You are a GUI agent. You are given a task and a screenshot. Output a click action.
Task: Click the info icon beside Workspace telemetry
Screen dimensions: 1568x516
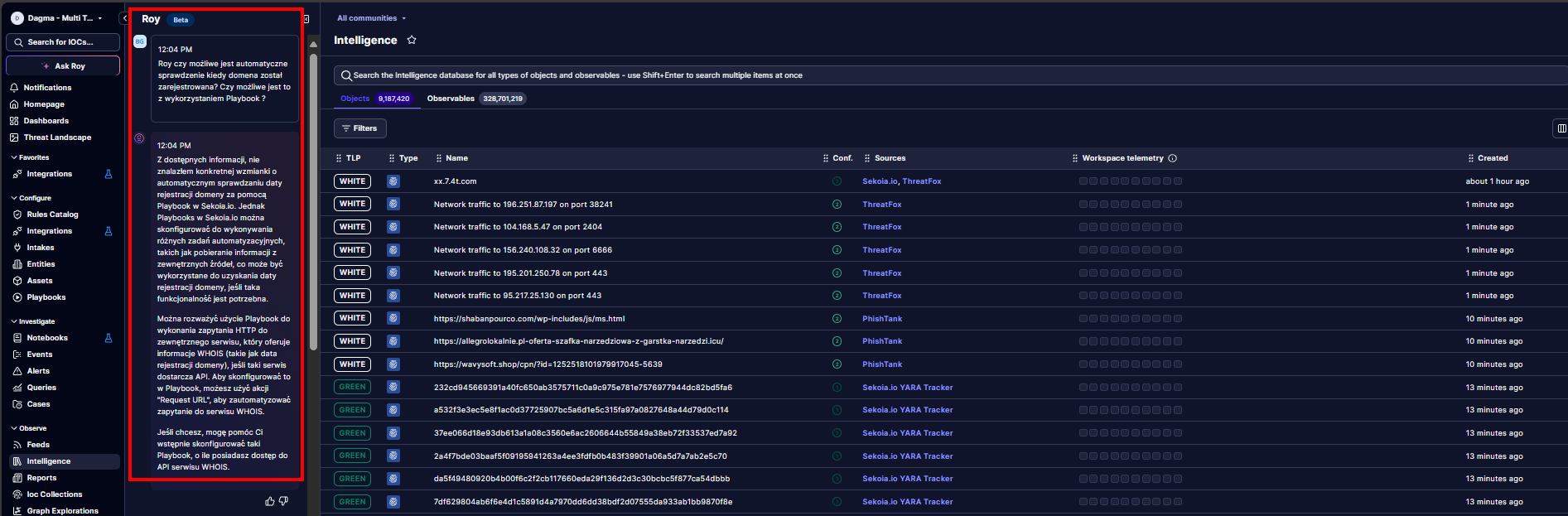[x=1172, y=158]
